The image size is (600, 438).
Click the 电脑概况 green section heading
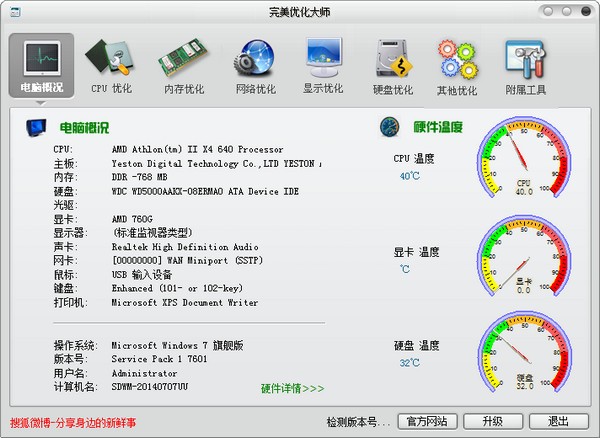tap(84, 127)
